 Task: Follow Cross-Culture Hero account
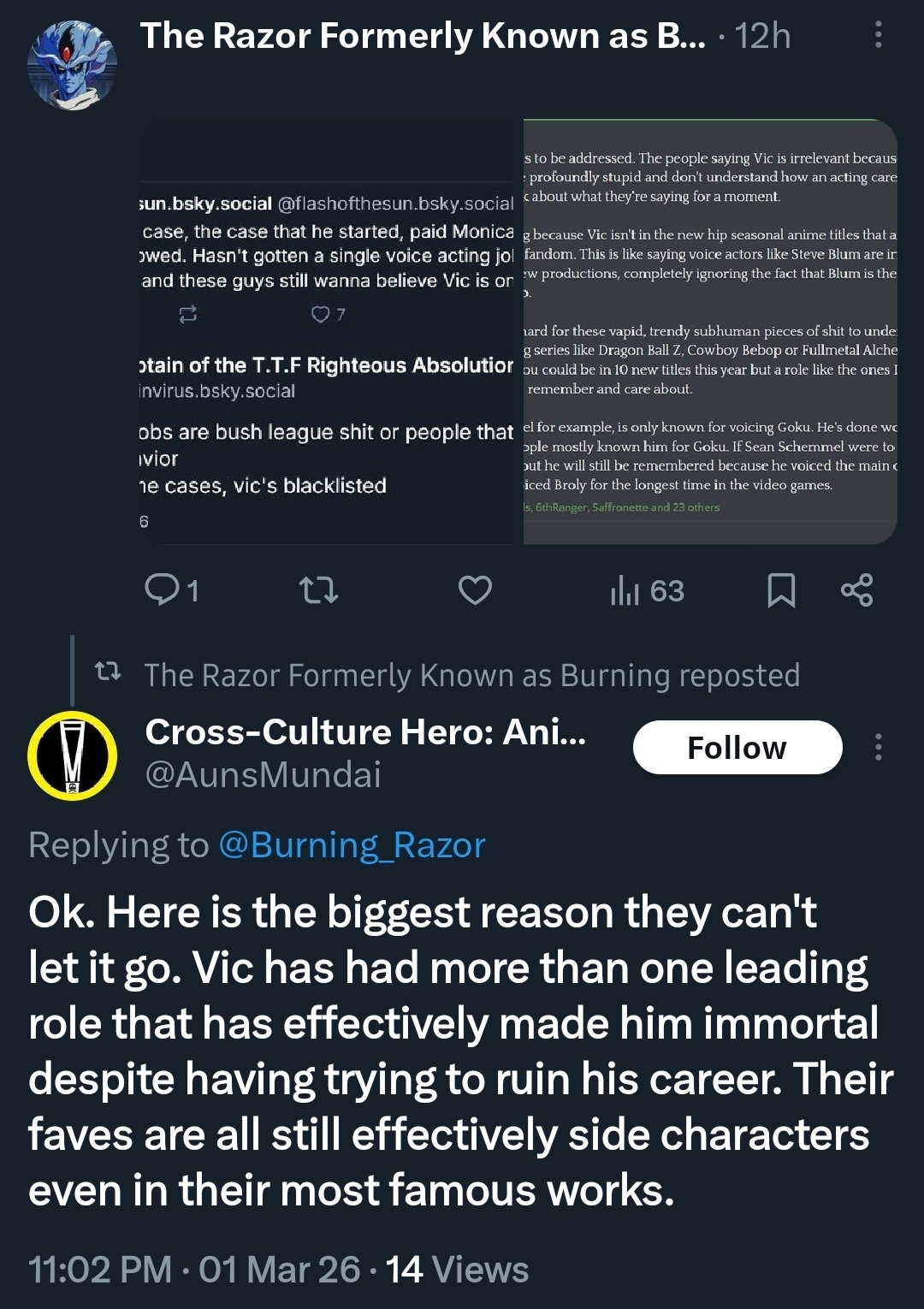click(x=737, y=747)
